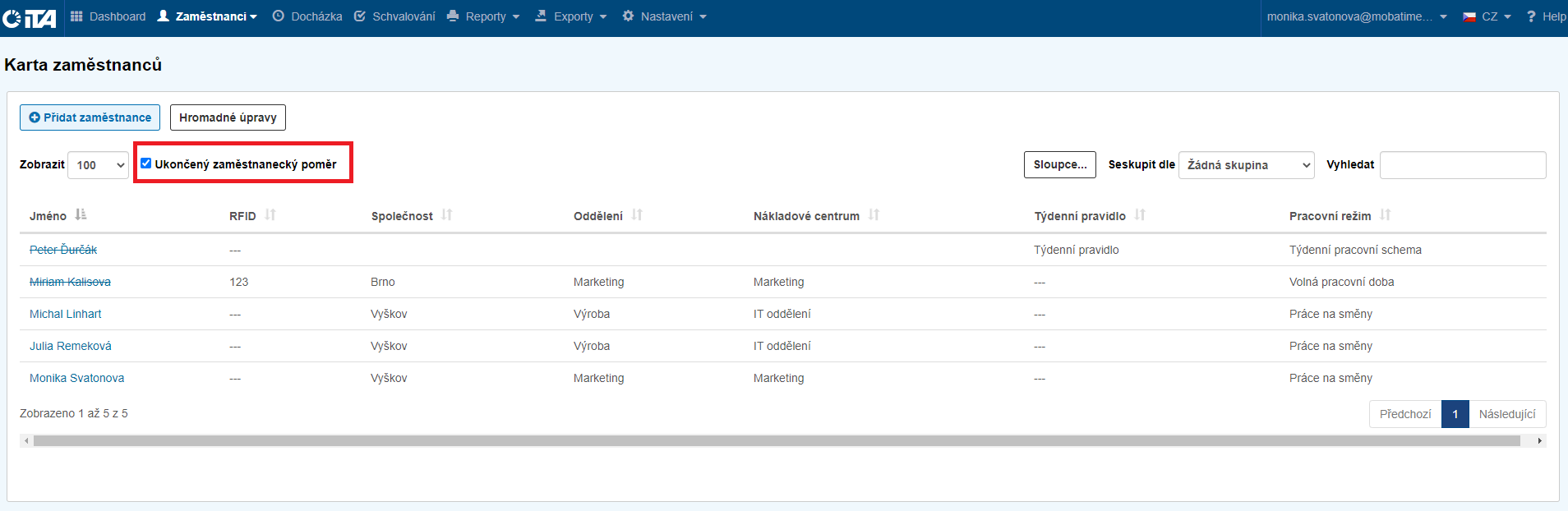Open employee Monika Svatonova link
The height and width of the screenshot is (511, 1568).
77,378
